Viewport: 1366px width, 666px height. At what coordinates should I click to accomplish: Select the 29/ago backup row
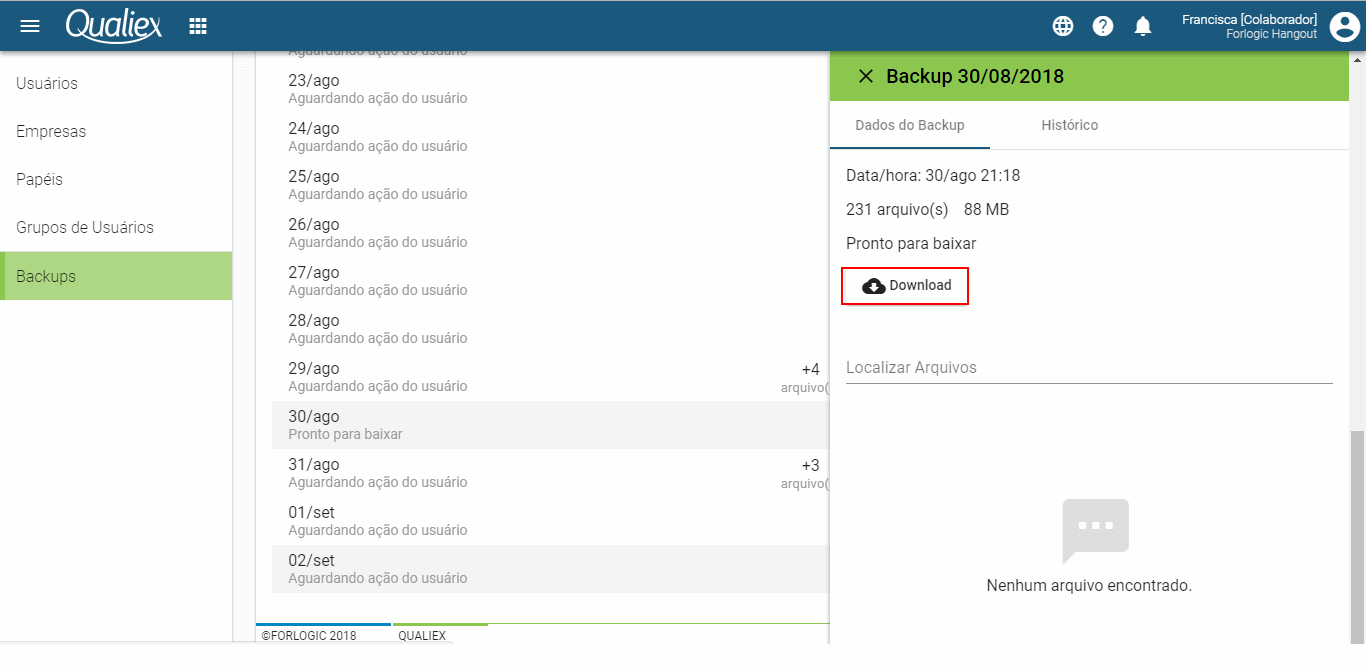click(x=551, y=377)
